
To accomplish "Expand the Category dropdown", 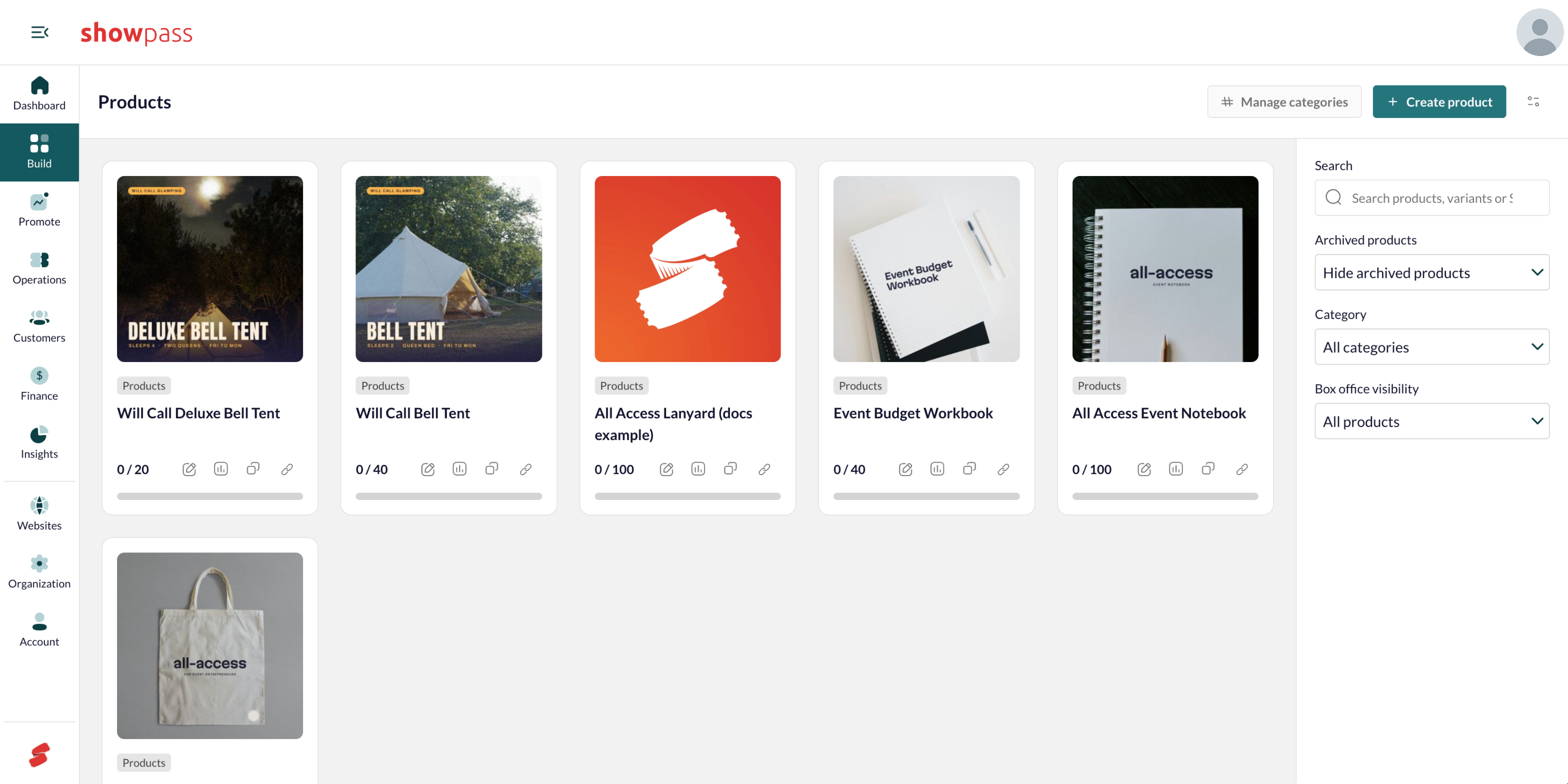I will (x=1431, y=347).
